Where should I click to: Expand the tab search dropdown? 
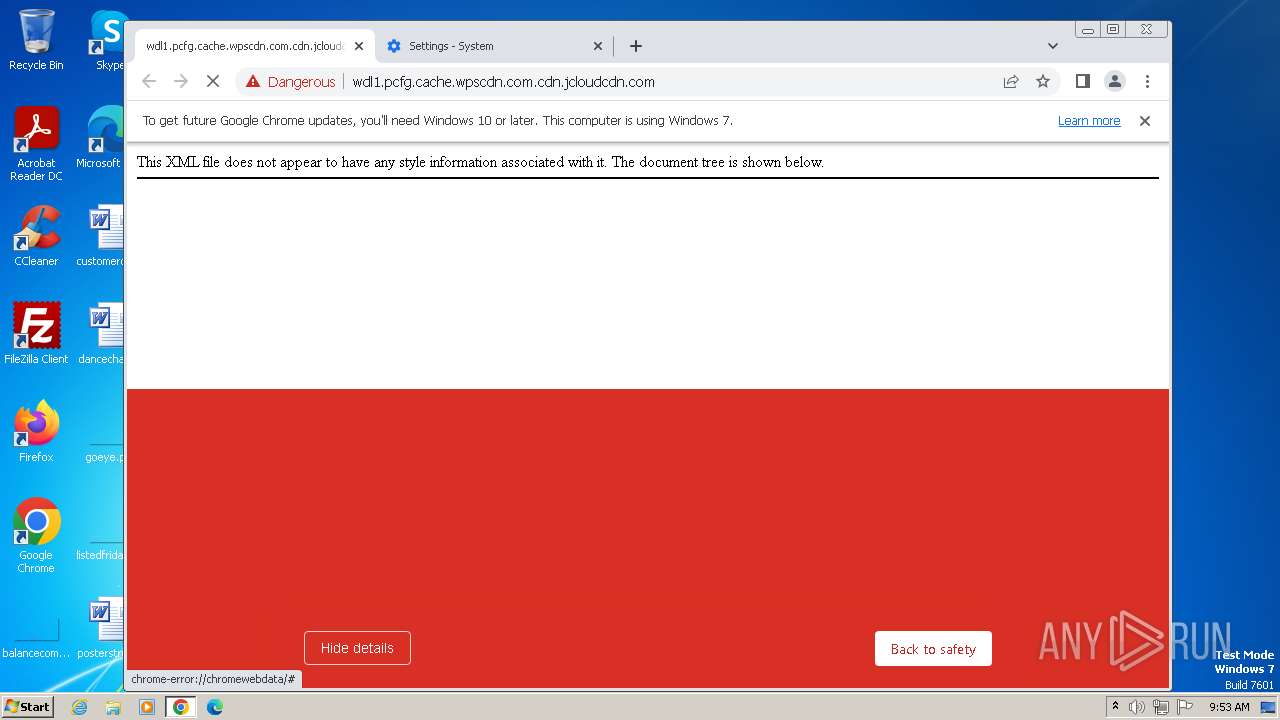1053,46
